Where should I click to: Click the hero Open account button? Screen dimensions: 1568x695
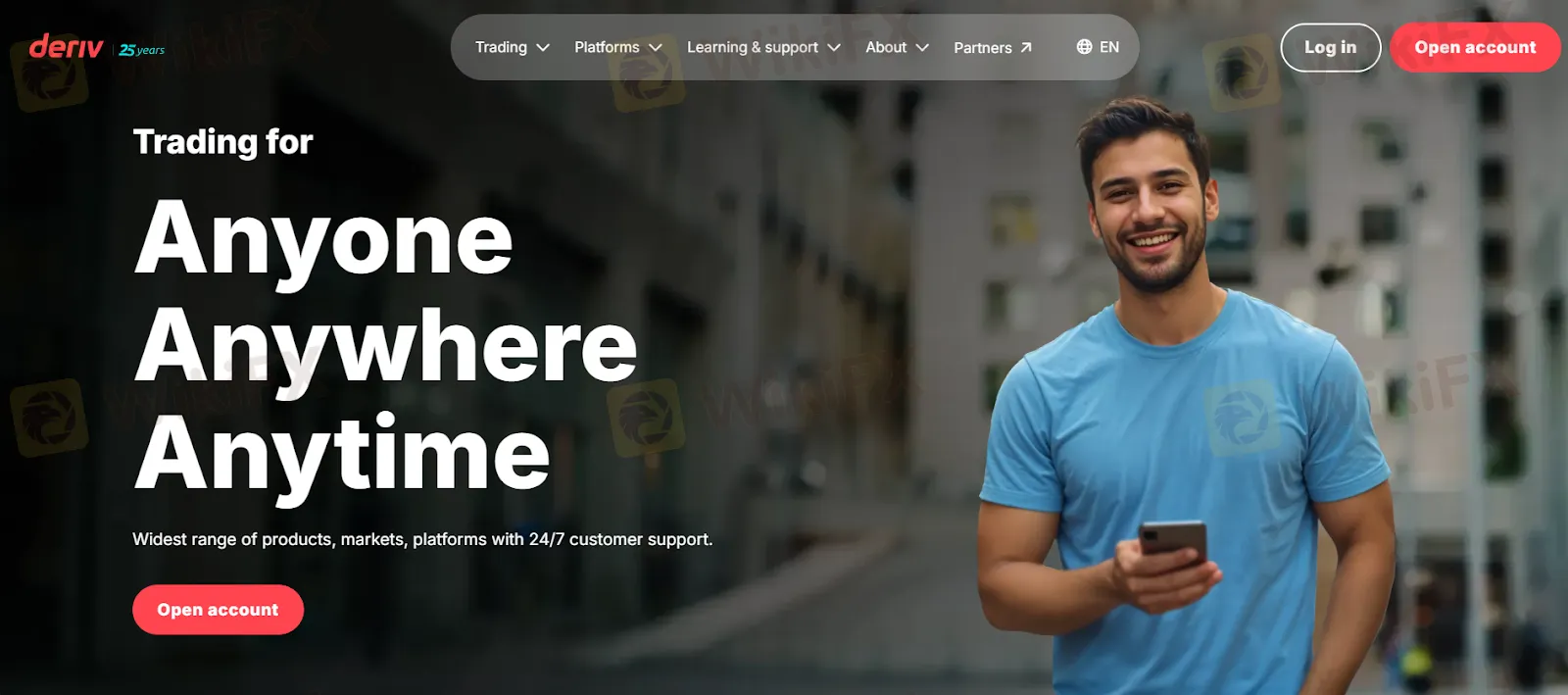click(x=218, y=610)
